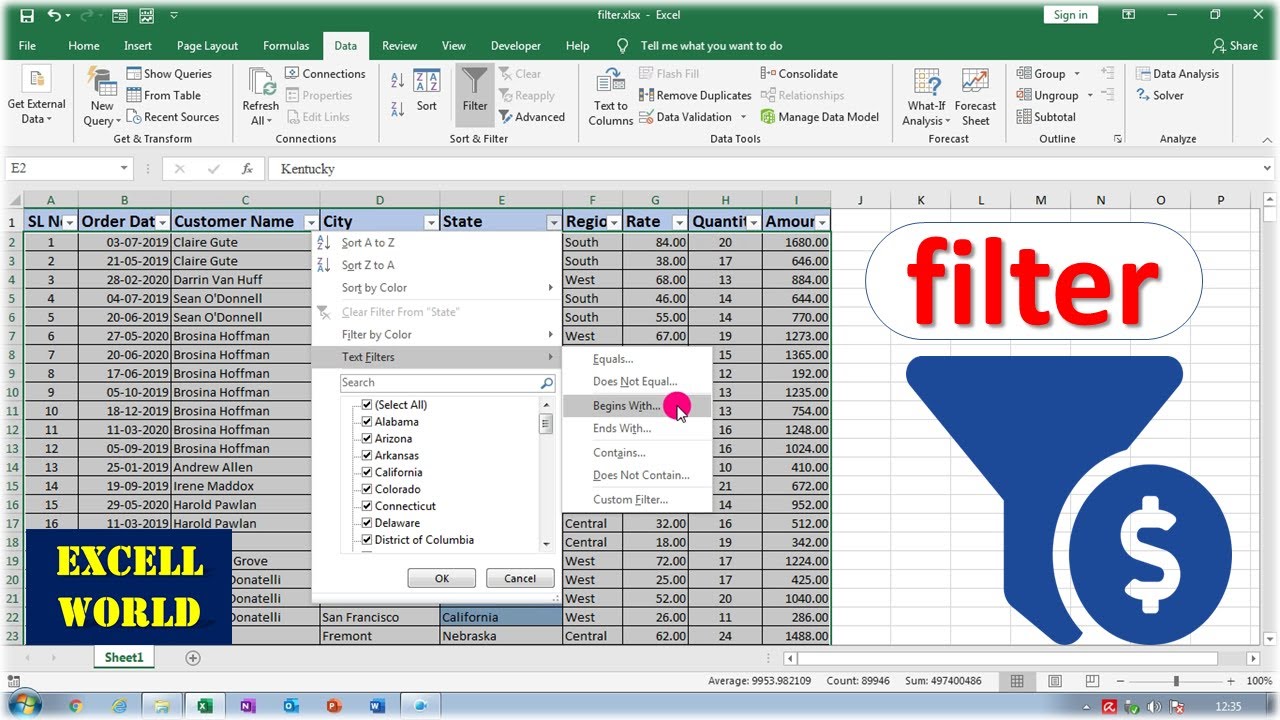This screenshot has width=1280, height=720.
Task: Open the Page Layout ribbon tab
Action: (207, 46)
